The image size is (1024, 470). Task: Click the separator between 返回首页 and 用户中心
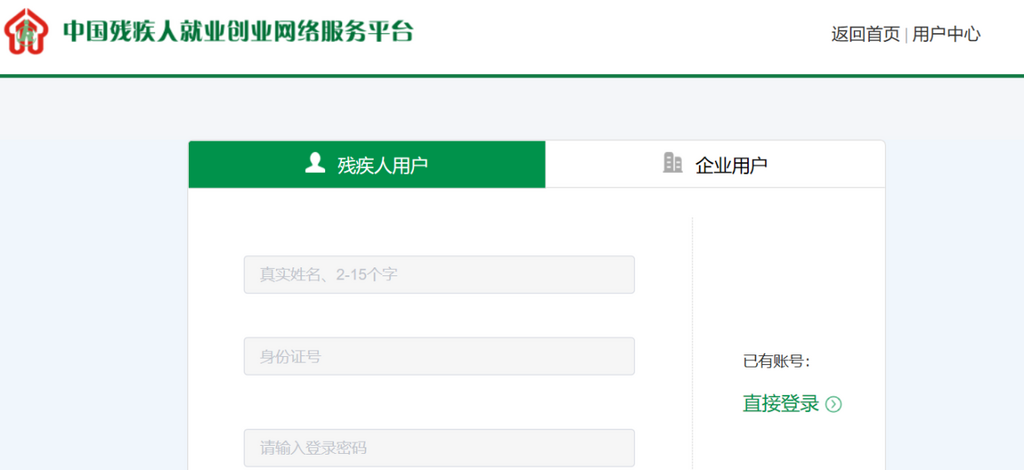pos(906,35)
